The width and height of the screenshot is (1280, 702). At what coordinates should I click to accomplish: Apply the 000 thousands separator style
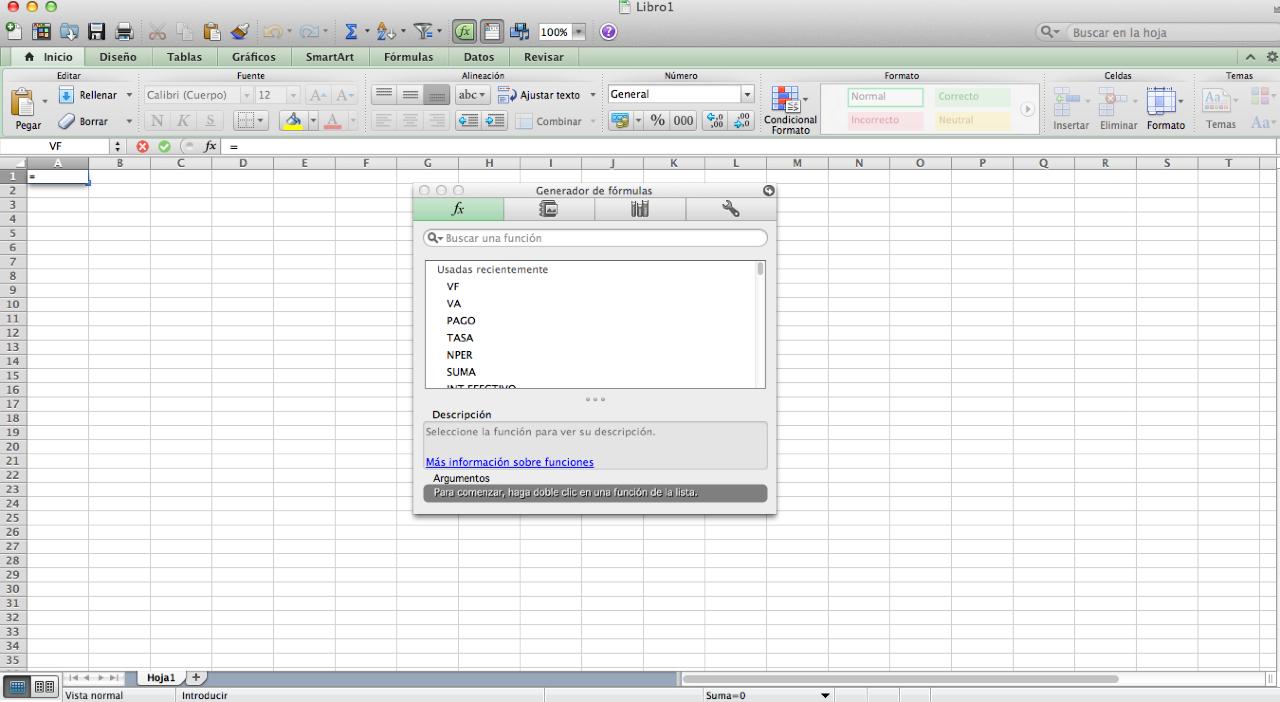click(x=683, y=121)
